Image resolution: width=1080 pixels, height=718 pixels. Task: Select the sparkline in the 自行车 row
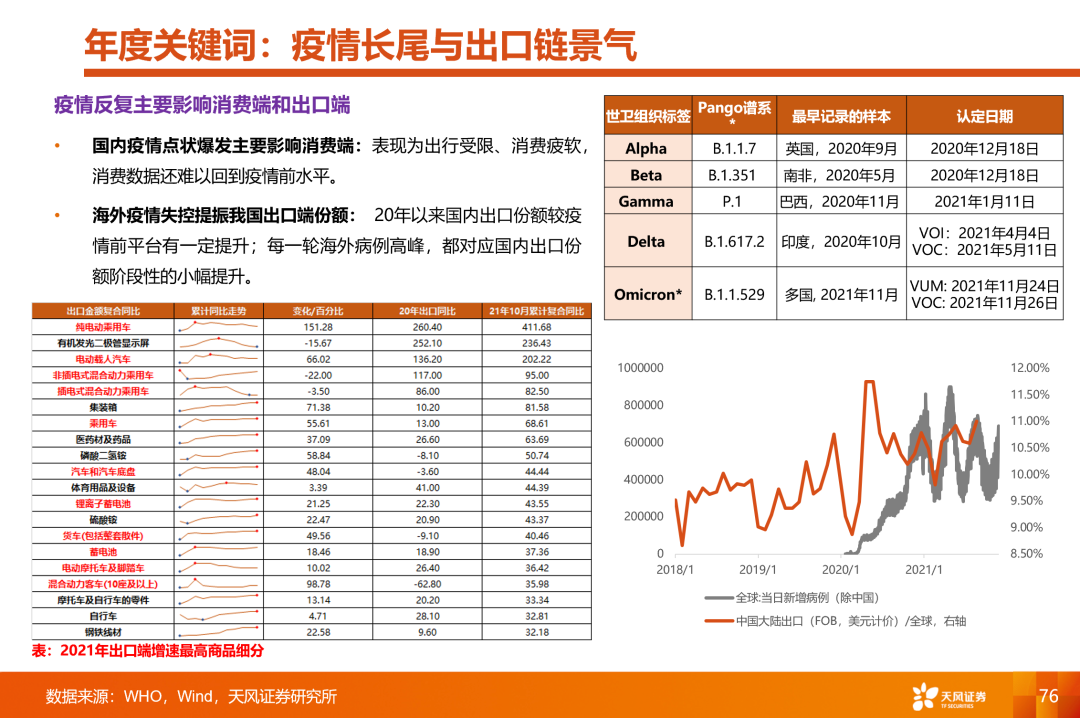pos(218,616)
